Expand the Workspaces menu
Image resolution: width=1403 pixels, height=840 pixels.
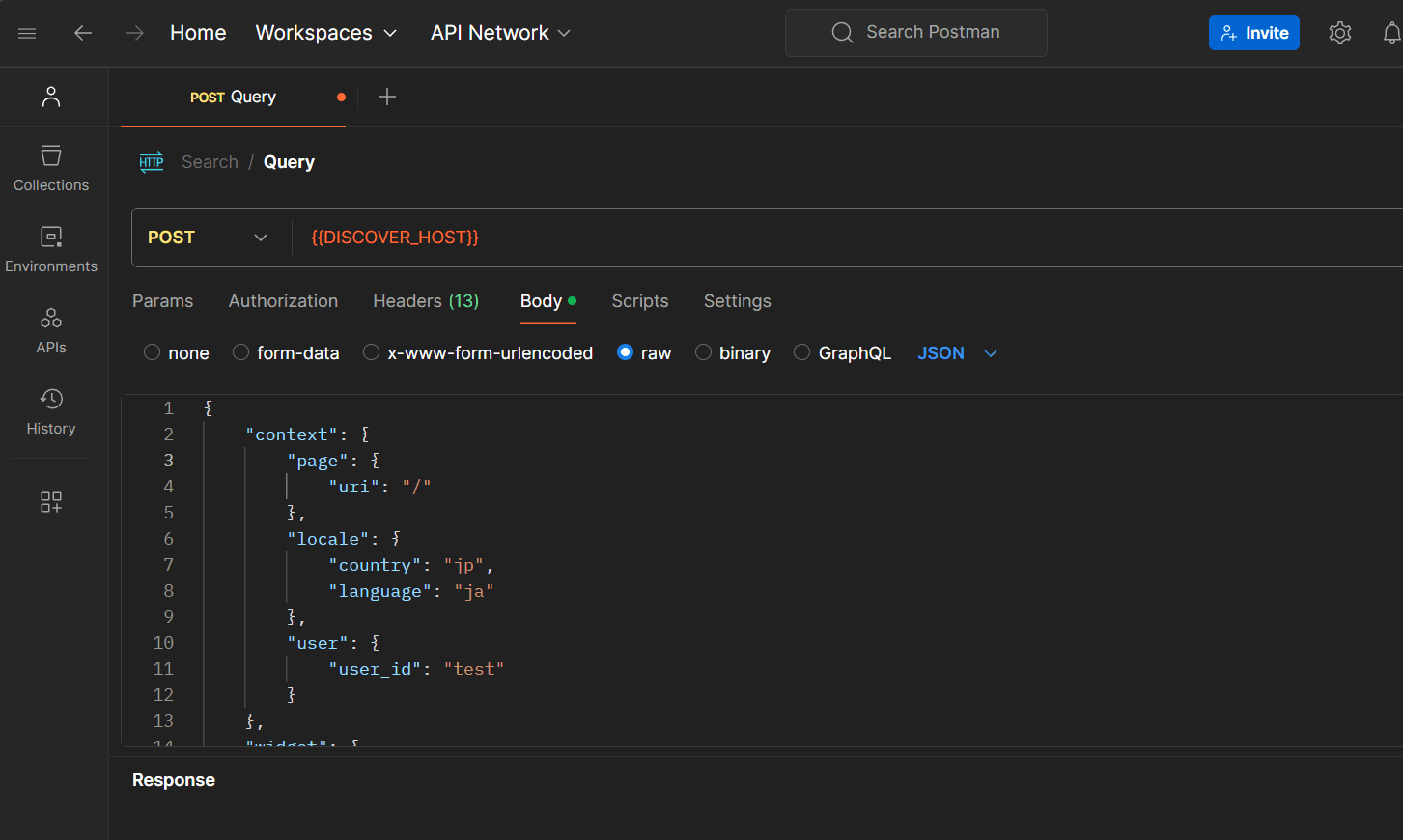[x=325, y=33]
